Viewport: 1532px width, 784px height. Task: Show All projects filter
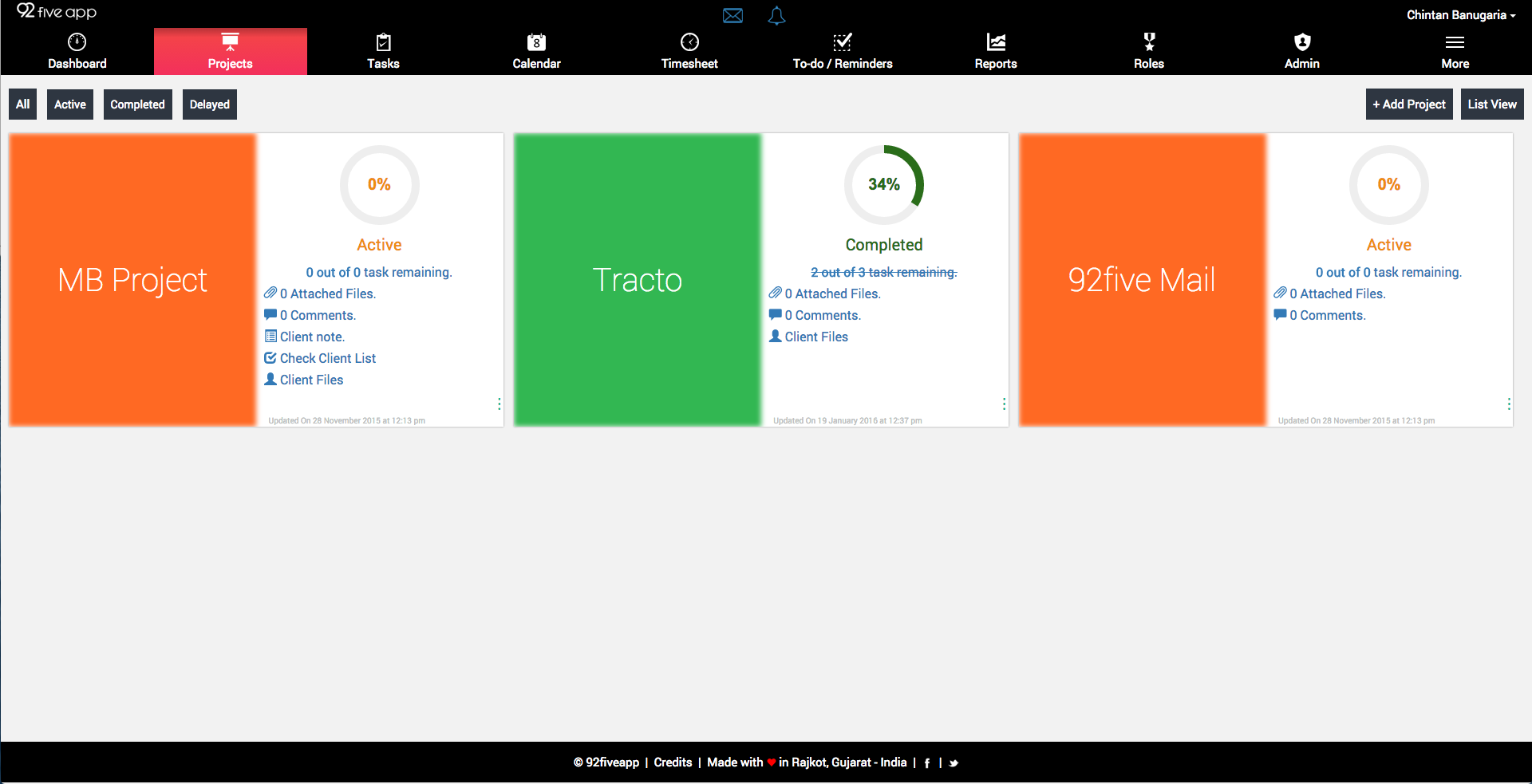(22, 104)
